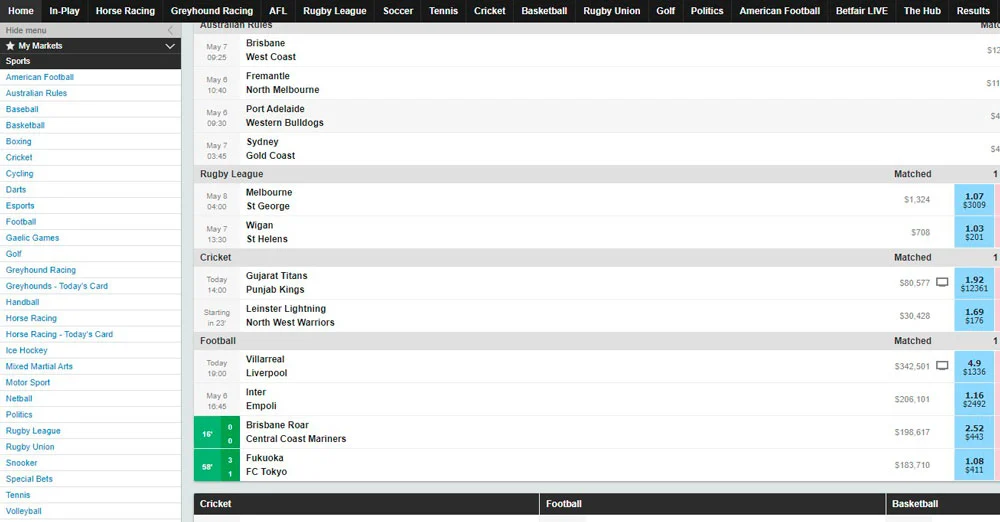
Task: Select Australian Rules in sidebar
Action: coord(36,93)
